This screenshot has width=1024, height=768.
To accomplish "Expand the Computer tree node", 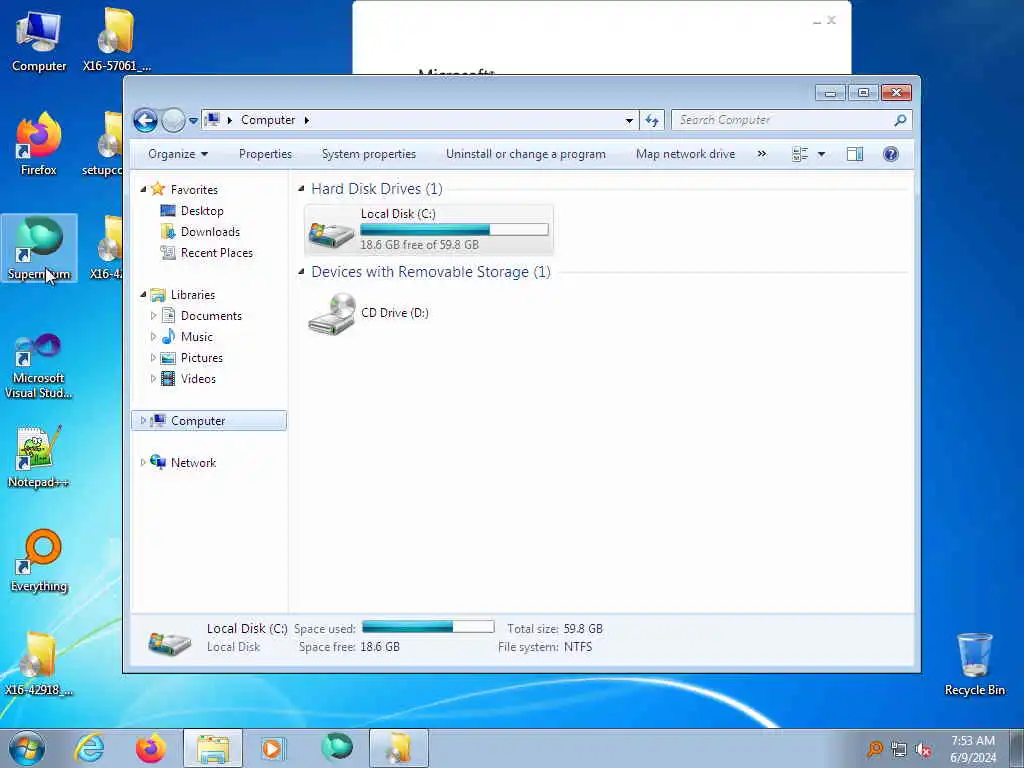I will tap(143, 421).
